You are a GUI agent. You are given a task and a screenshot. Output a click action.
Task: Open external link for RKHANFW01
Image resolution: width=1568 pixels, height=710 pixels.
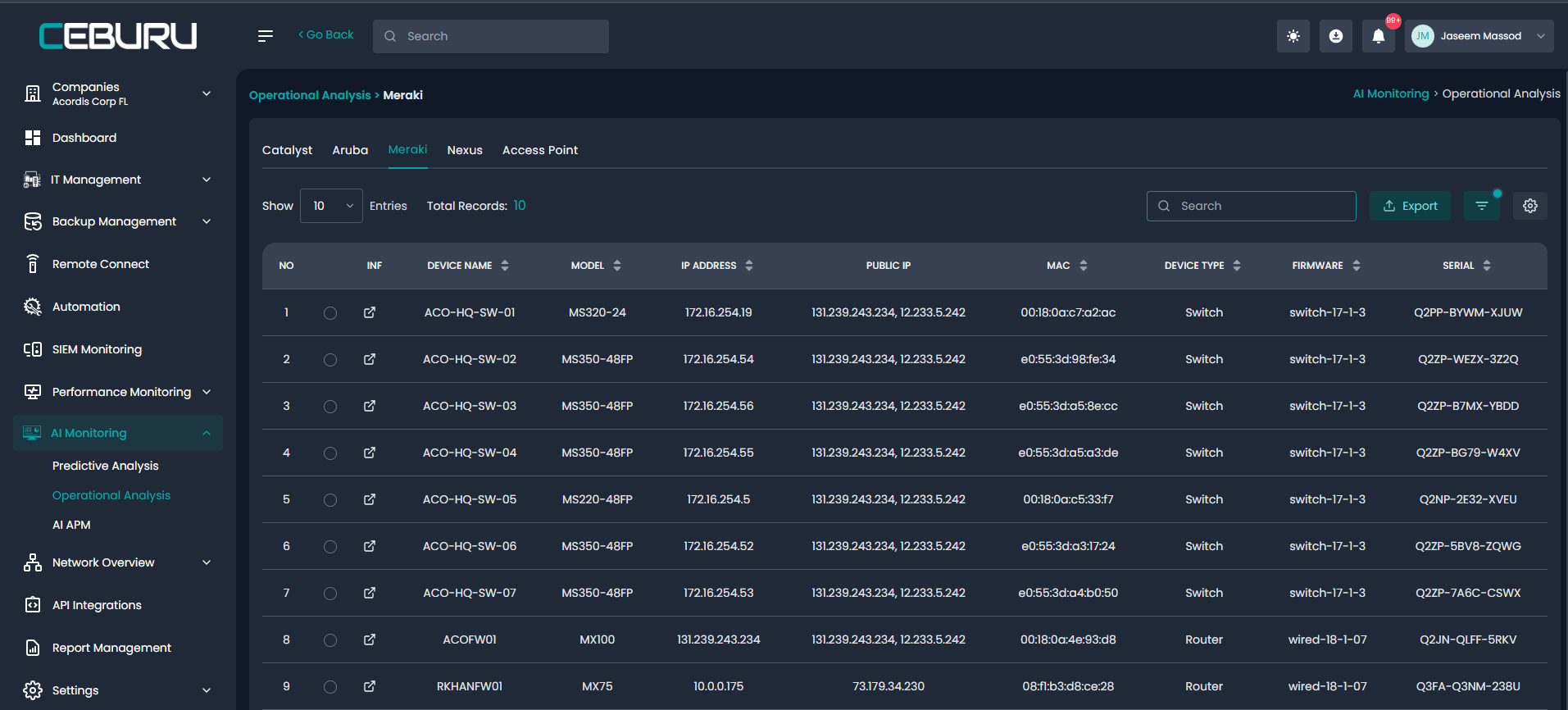click(370, 686)
